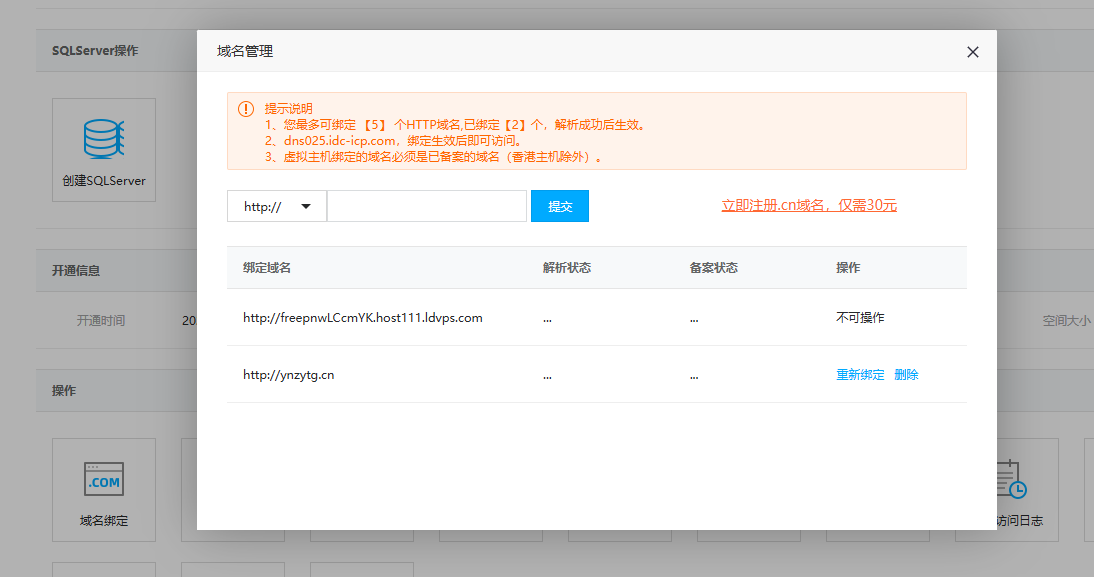The width and height of the screenshot is (1094, 577).
Task: Click 重新绑定 for ynzytg.cn
Action: (860, 375)
